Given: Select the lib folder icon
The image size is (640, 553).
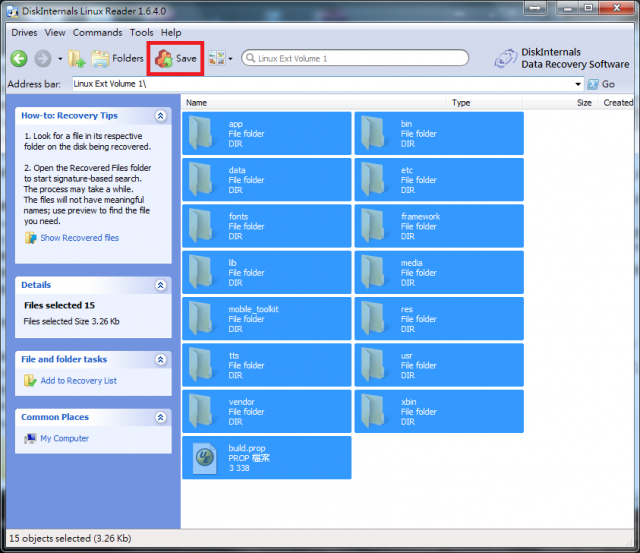Looking at the screenshot, I should (x=201, y=272).
